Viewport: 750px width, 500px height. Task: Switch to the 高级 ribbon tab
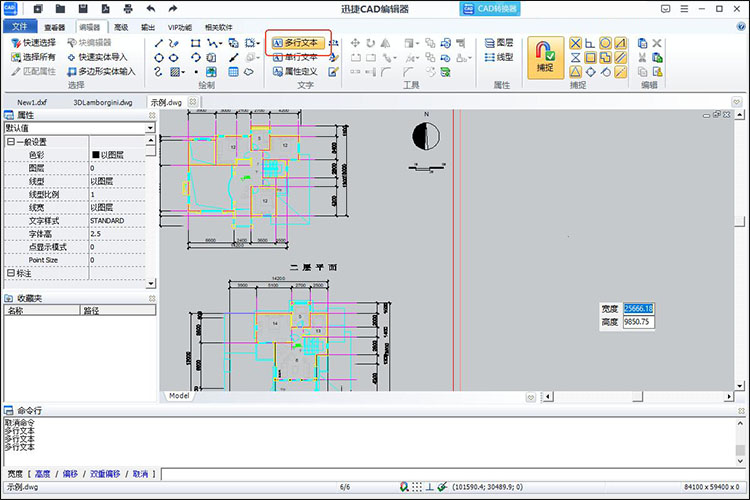point(121,27)
